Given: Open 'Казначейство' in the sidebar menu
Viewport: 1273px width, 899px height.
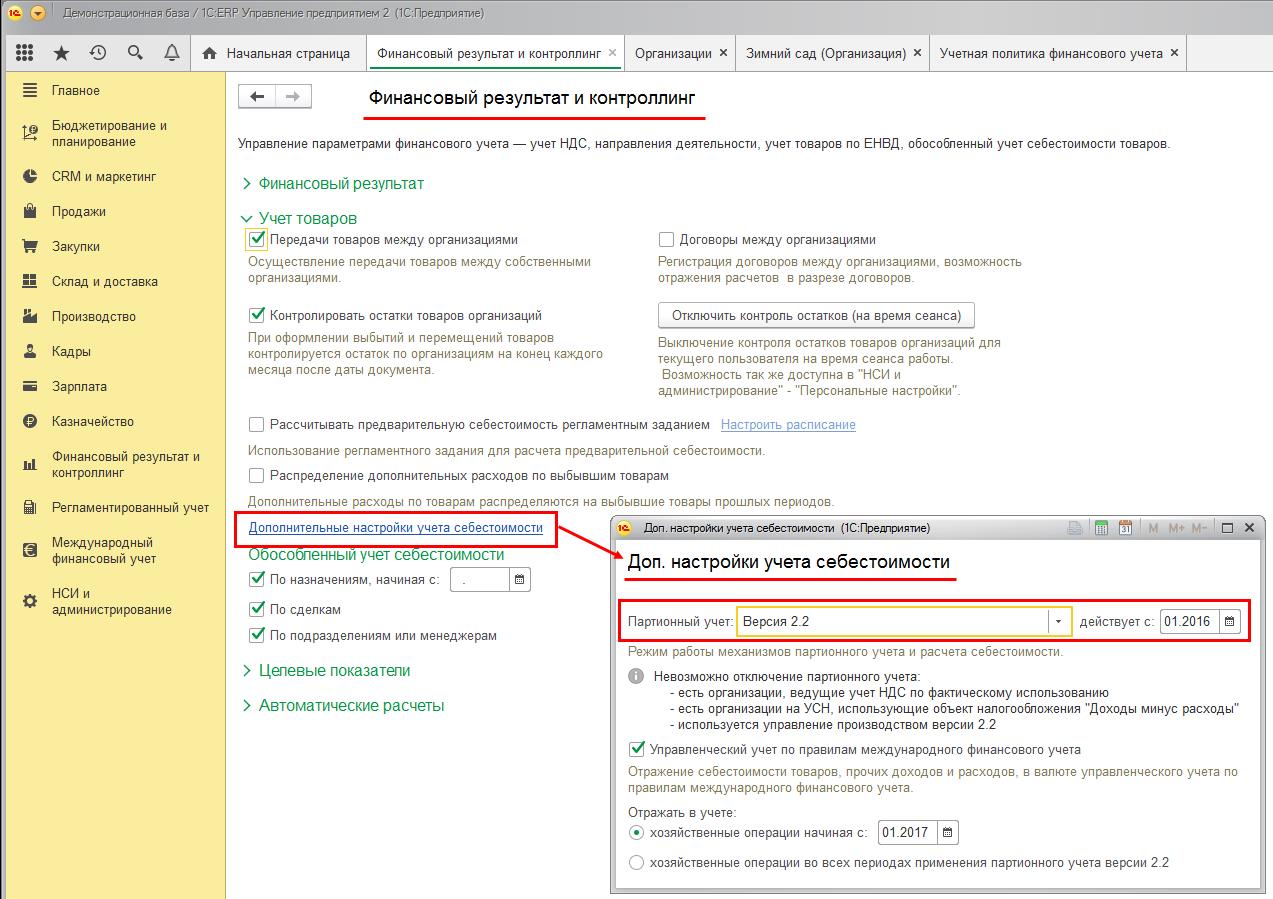Looking at the screenshot, I should tap(93, 422).
